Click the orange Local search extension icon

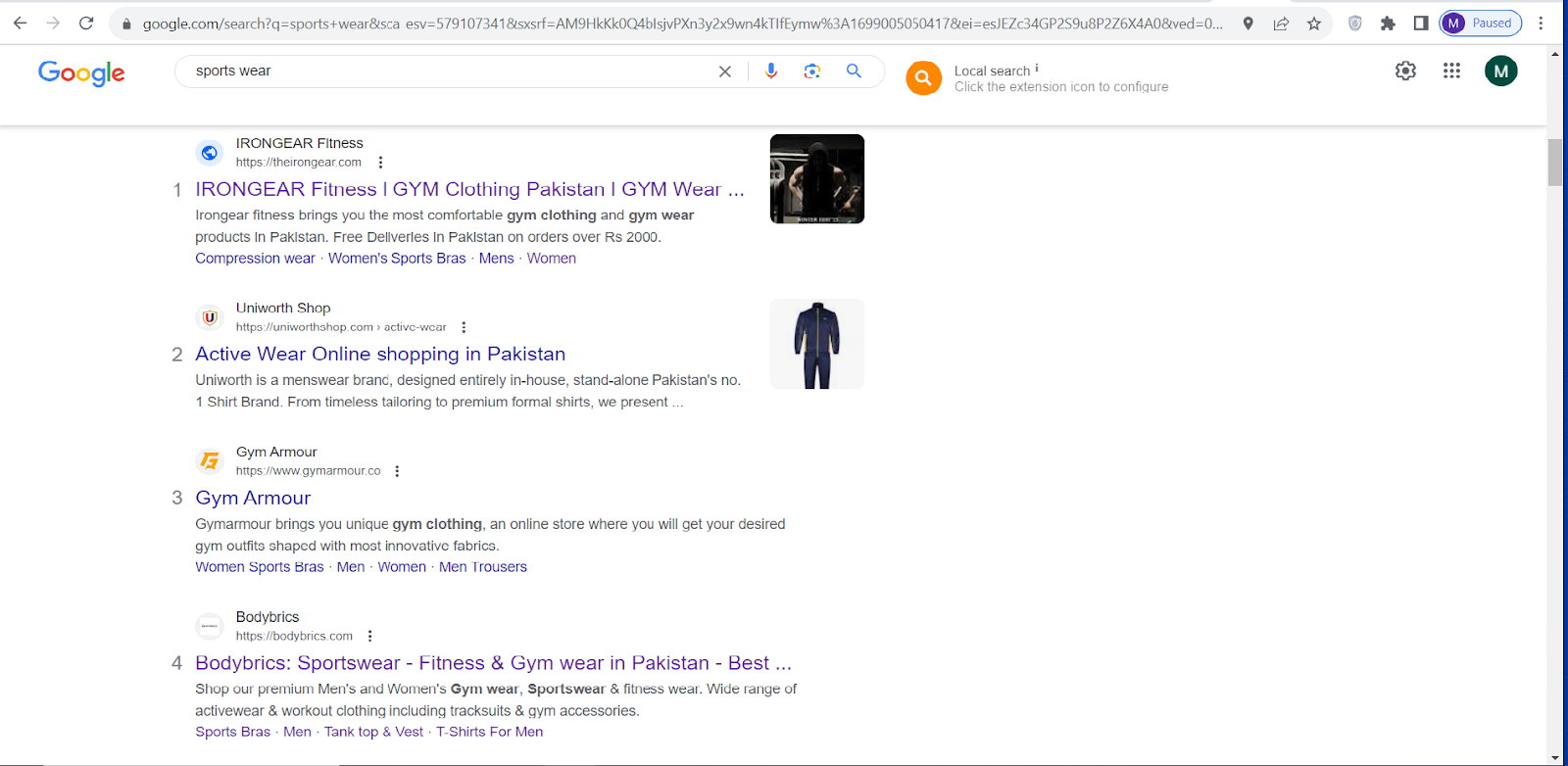(923, 78)
